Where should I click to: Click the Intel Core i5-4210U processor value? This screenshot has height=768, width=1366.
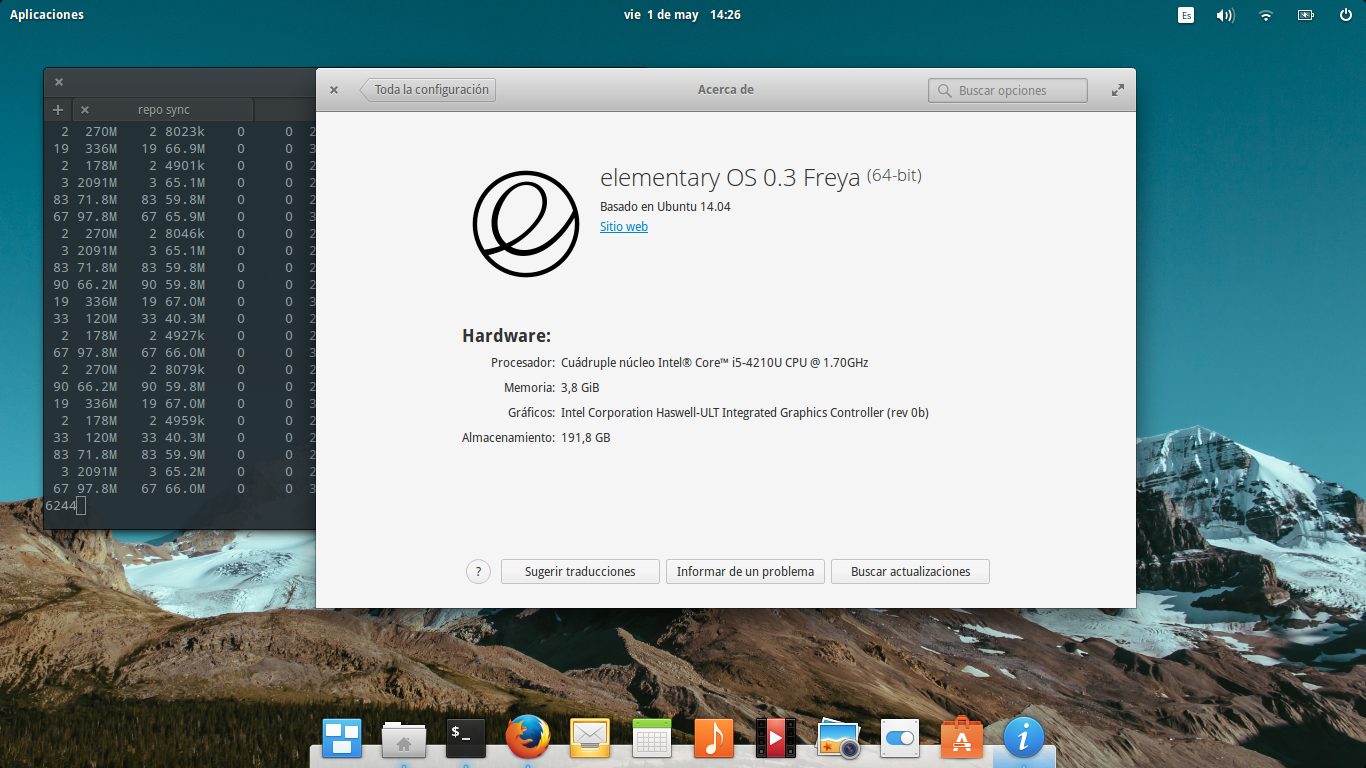point(715,363)
